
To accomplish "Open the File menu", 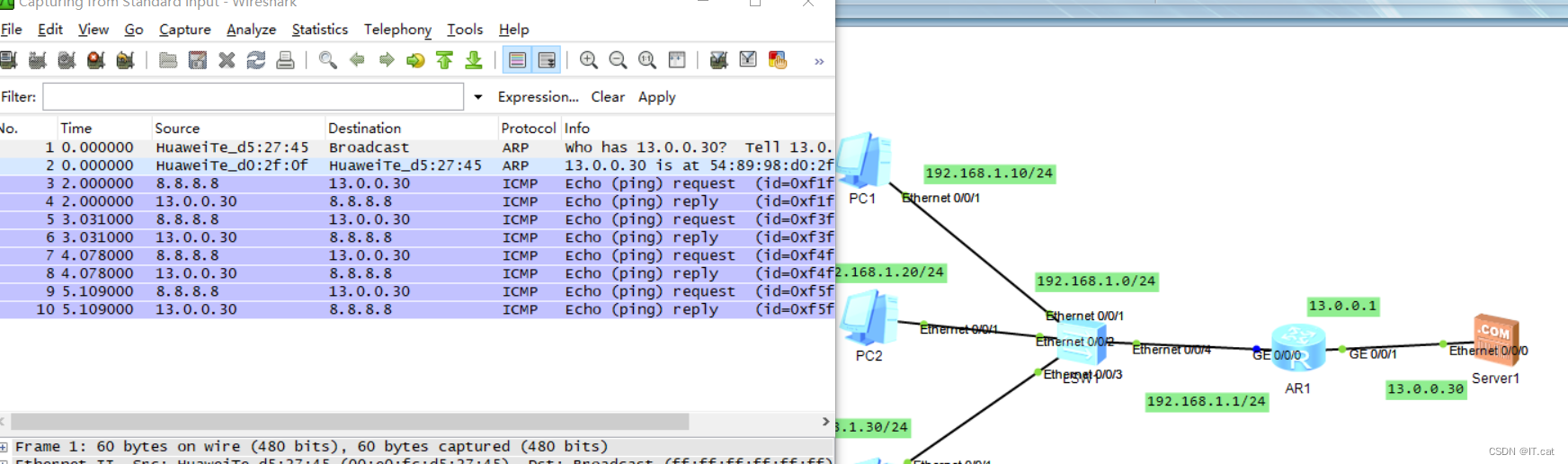I will point(12,30).
